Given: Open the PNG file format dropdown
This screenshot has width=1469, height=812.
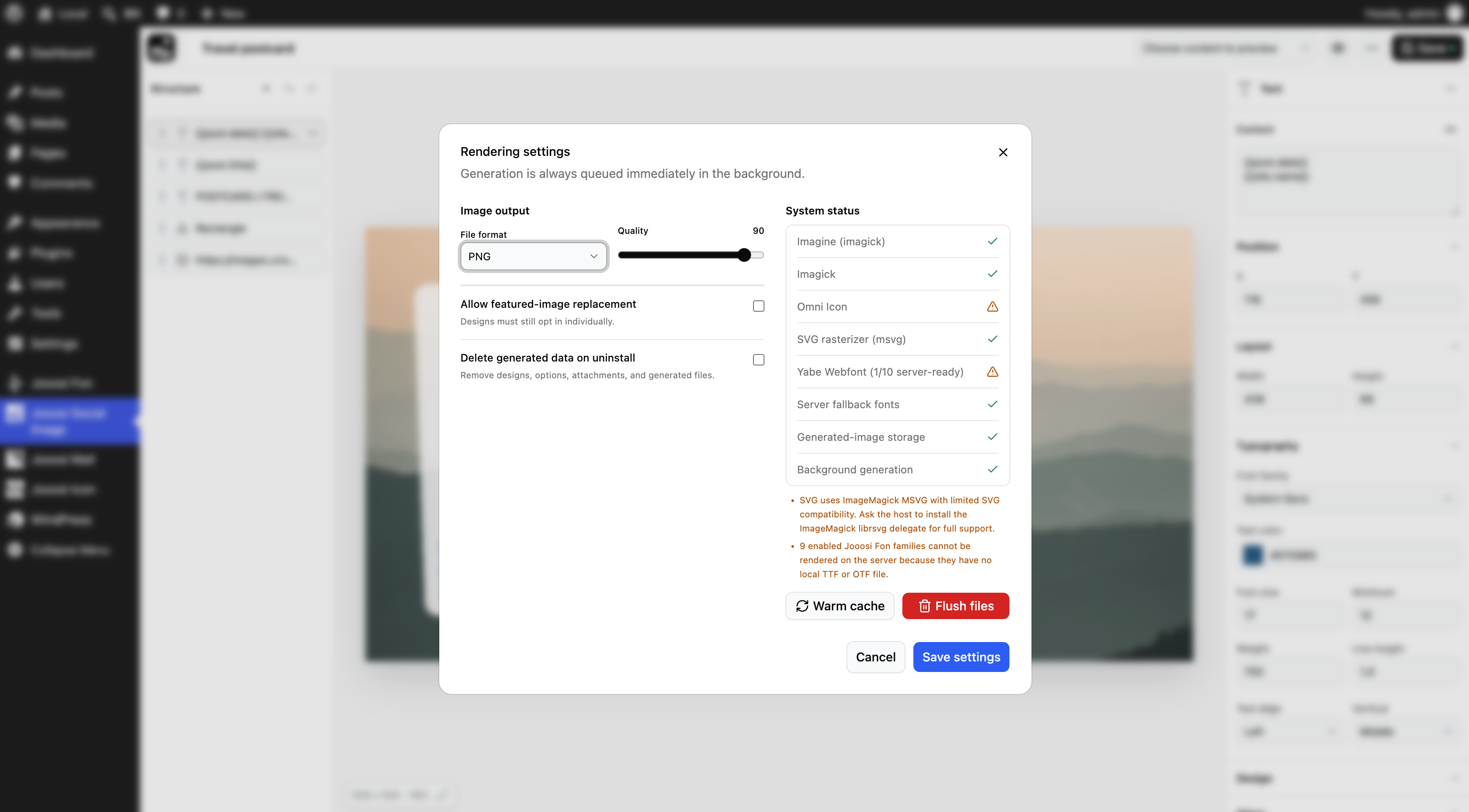Looking at the screenshot, I should [x=533, y=256].
